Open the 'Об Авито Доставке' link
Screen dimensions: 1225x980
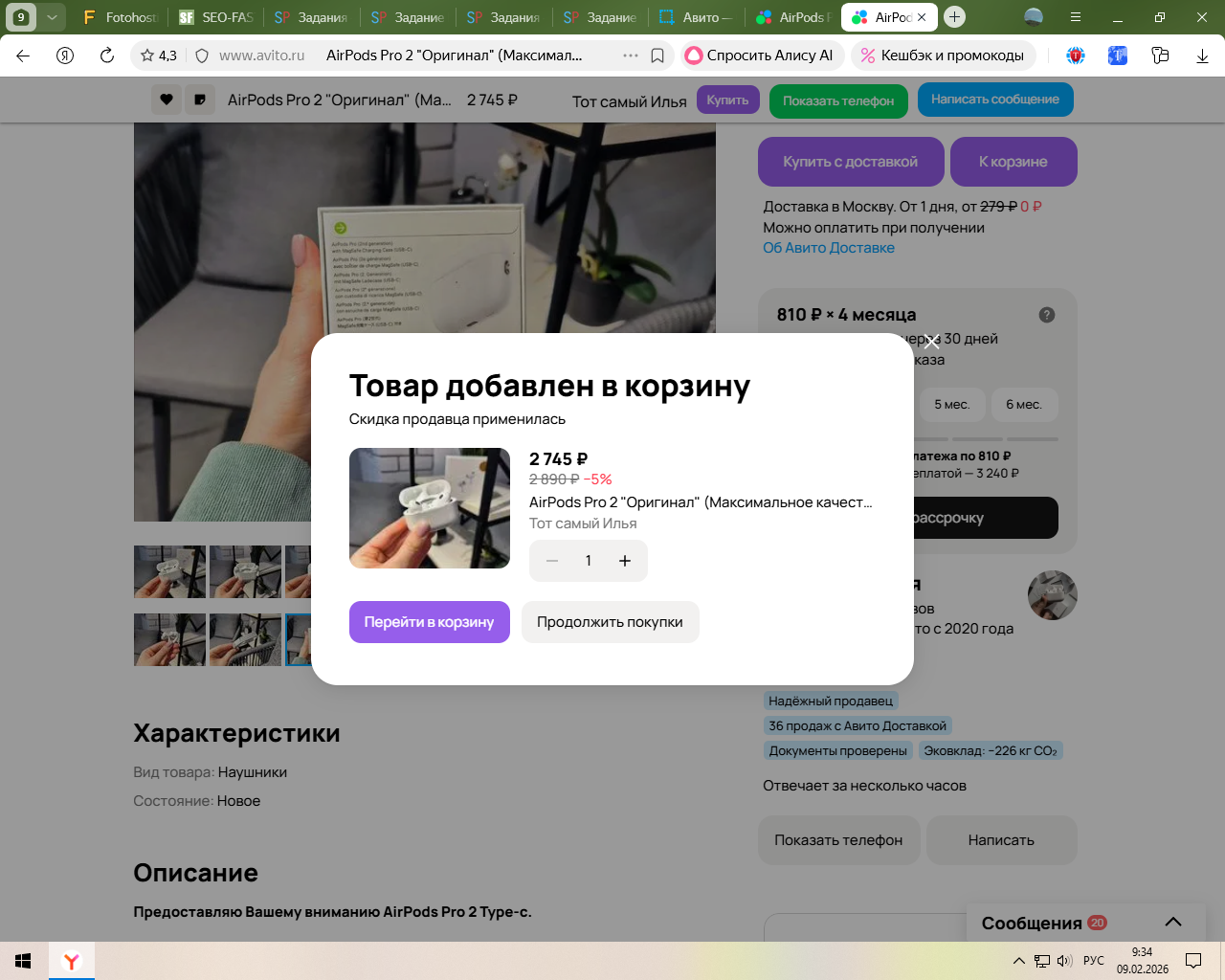[x=829, y=248]
